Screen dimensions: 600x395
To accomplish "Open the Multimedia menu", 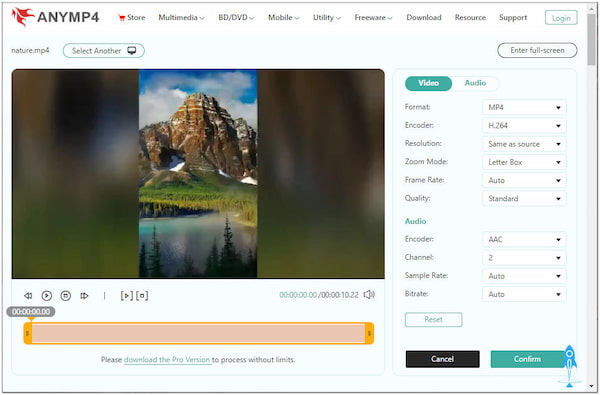I will pyautogui.click(x=181, y=18).
